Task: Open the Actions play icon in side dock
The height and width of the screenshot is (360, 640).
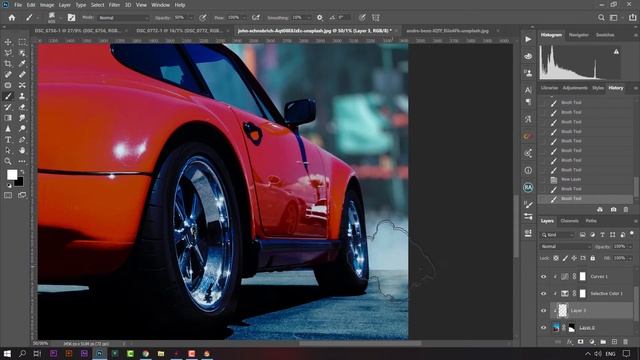Action: pos(528,39)
